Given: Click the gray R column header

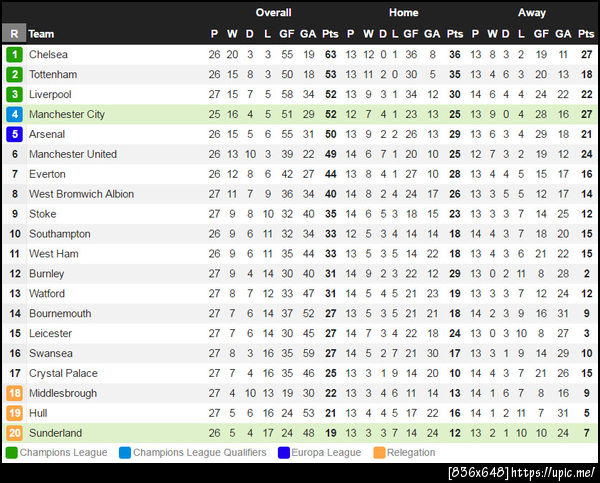Looking at the screenshot, I should coord(15,33).
